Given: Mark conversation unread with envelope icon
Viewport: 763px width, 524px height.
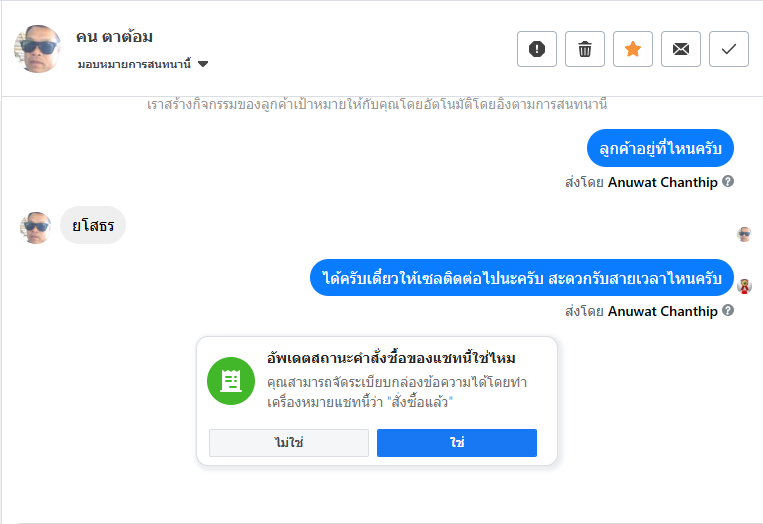Looking at the screenshot, I should click(x=681, y=49).
